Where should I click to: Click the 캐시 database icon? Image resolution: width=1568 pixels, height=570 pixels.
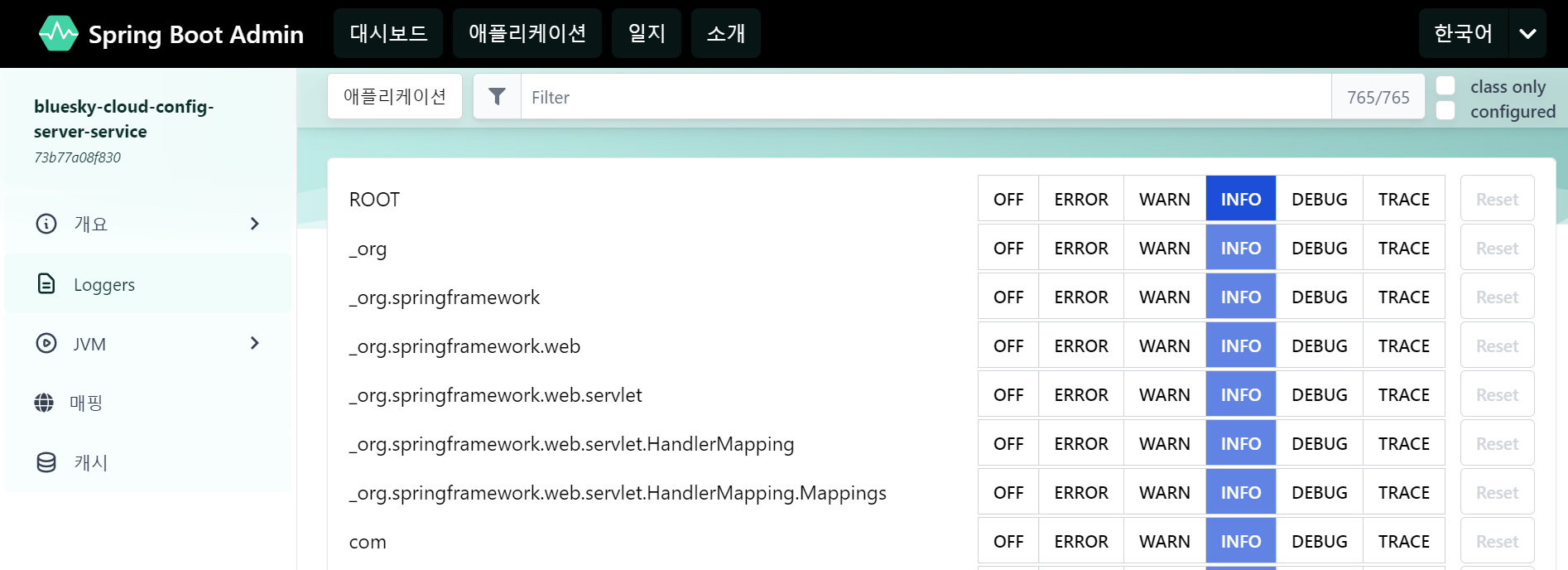pos(46,462)
